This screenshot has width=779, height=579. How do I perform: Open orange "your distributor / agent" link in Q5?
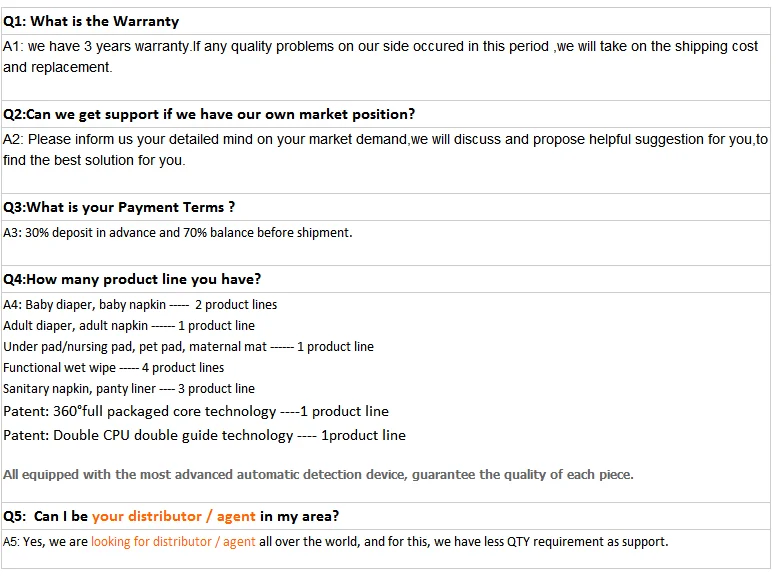click(173, 516)
